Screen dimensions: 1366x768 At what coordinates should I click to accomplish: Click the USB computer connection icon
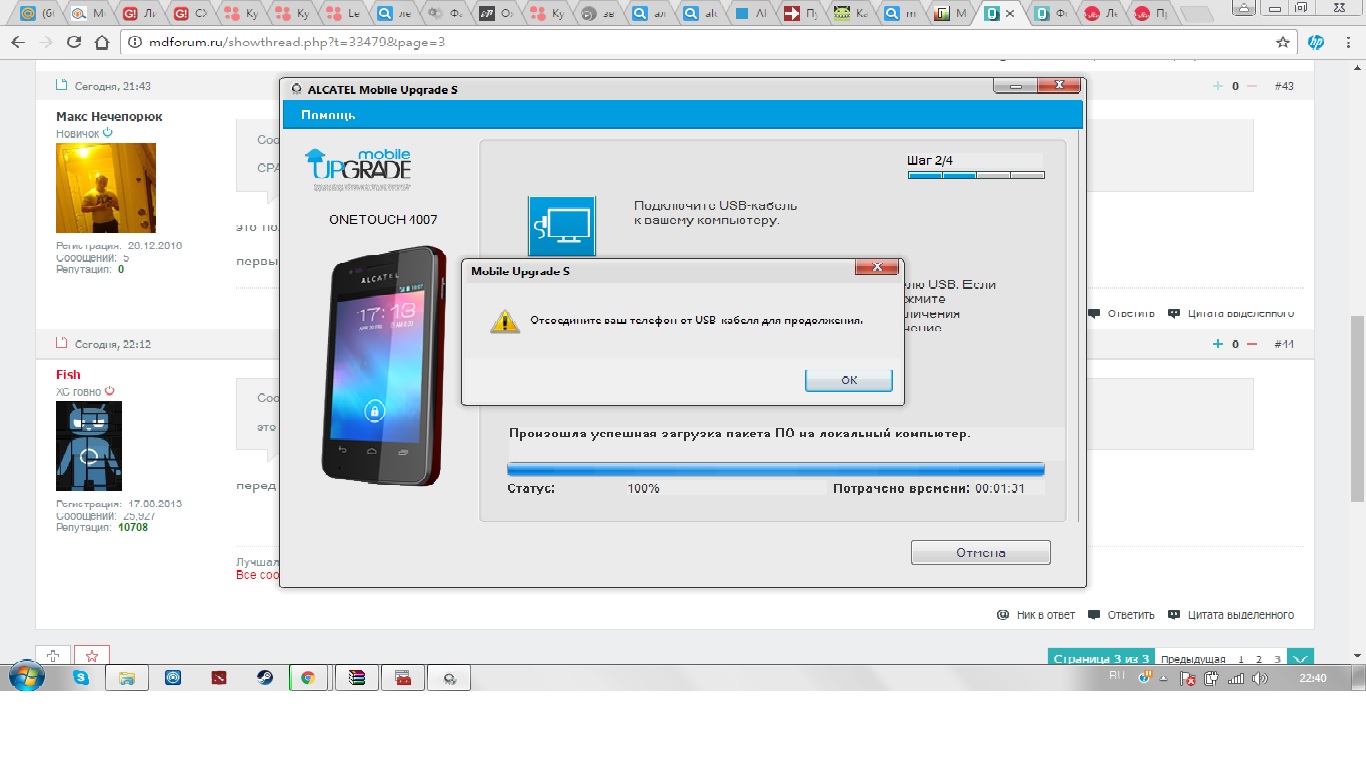(561, 227)
